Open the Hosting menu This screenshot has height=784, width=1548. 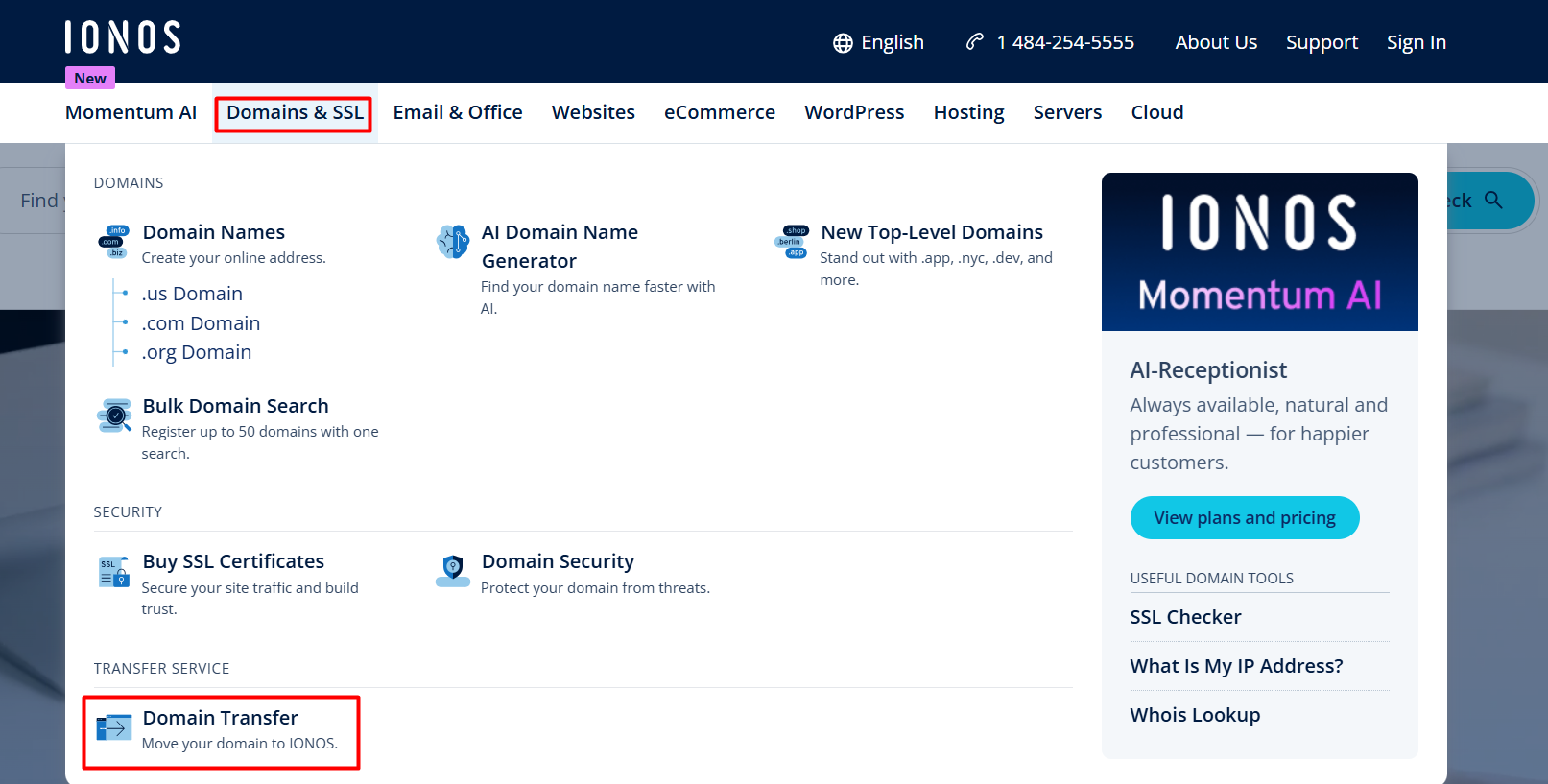click(969, 112)
